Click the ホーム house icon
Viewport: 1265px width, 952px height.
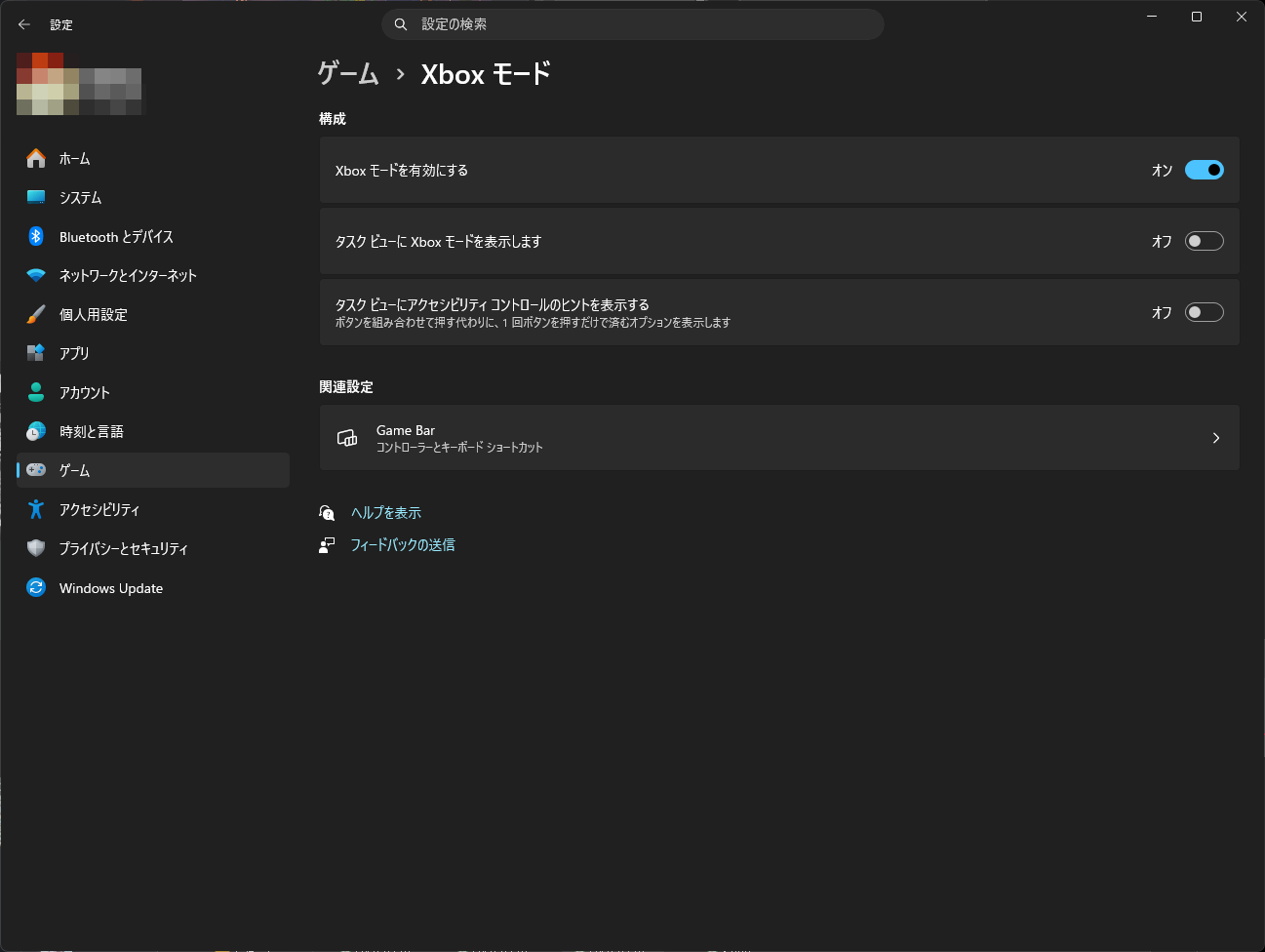click(x=36, y=158)
